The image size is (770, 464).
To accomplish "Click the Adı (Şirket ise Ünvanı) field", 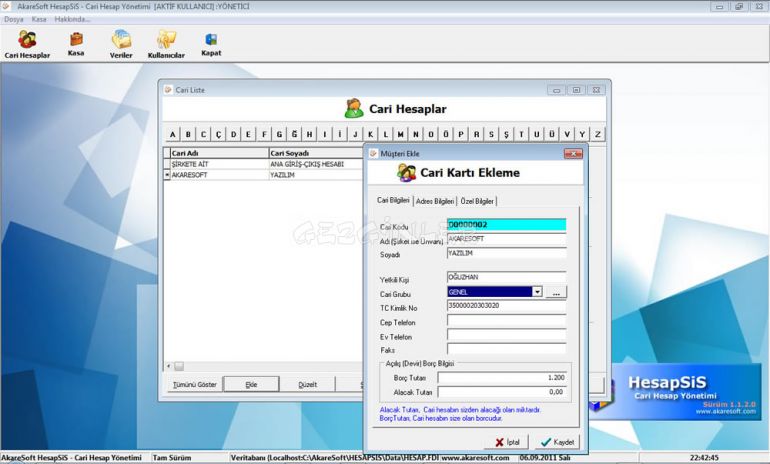I will [x=506, y=239].
